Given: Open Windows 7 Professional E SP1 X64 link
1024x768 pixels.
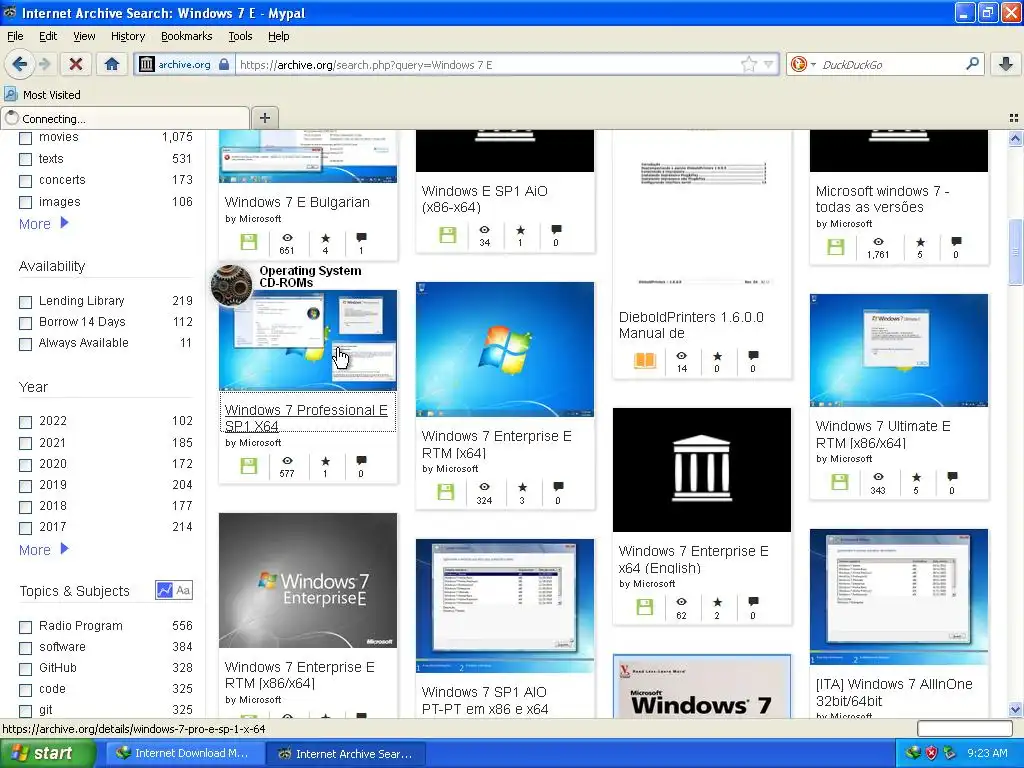Looking at the screenshot, I should coord(306,418).
